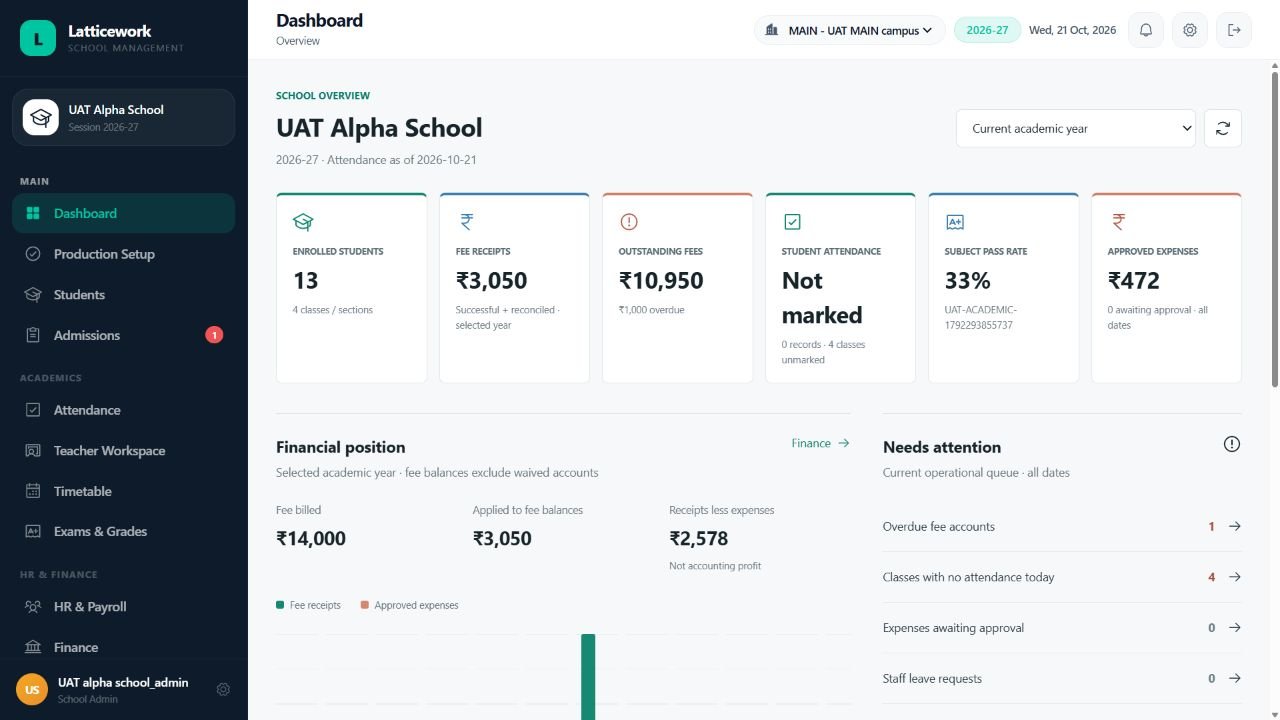Screen dimensions: 1280x720
Task: Click the ₹10,950 outstanding fees value
Action: pos(661,281)
